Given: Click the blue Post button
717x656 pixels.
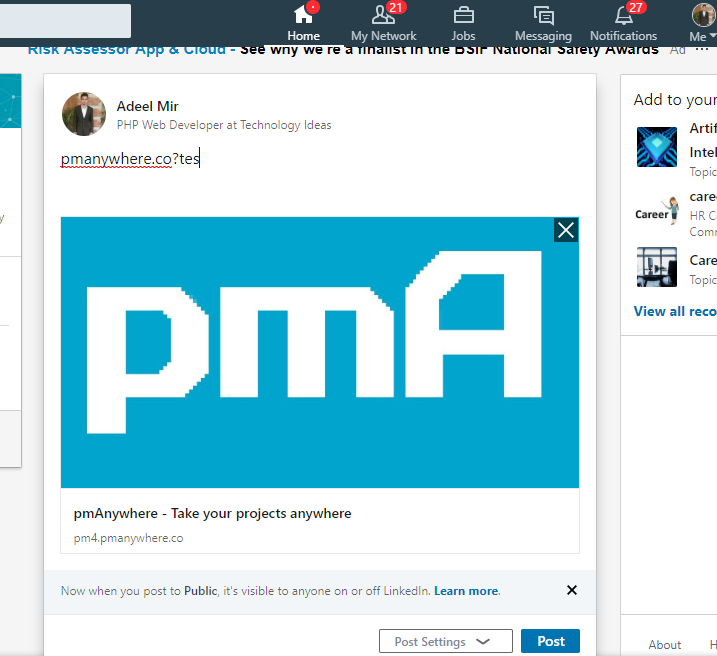Looking at the screenshot, I should click(x=551, y=641).
